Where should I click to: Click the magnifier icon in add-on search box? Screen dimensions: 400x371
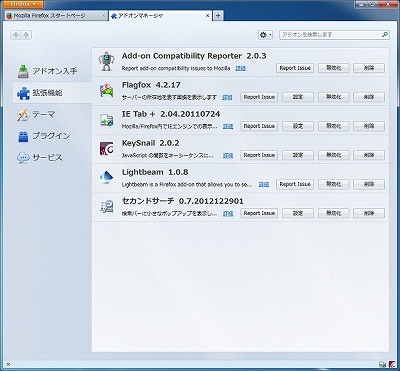point(384,35)
